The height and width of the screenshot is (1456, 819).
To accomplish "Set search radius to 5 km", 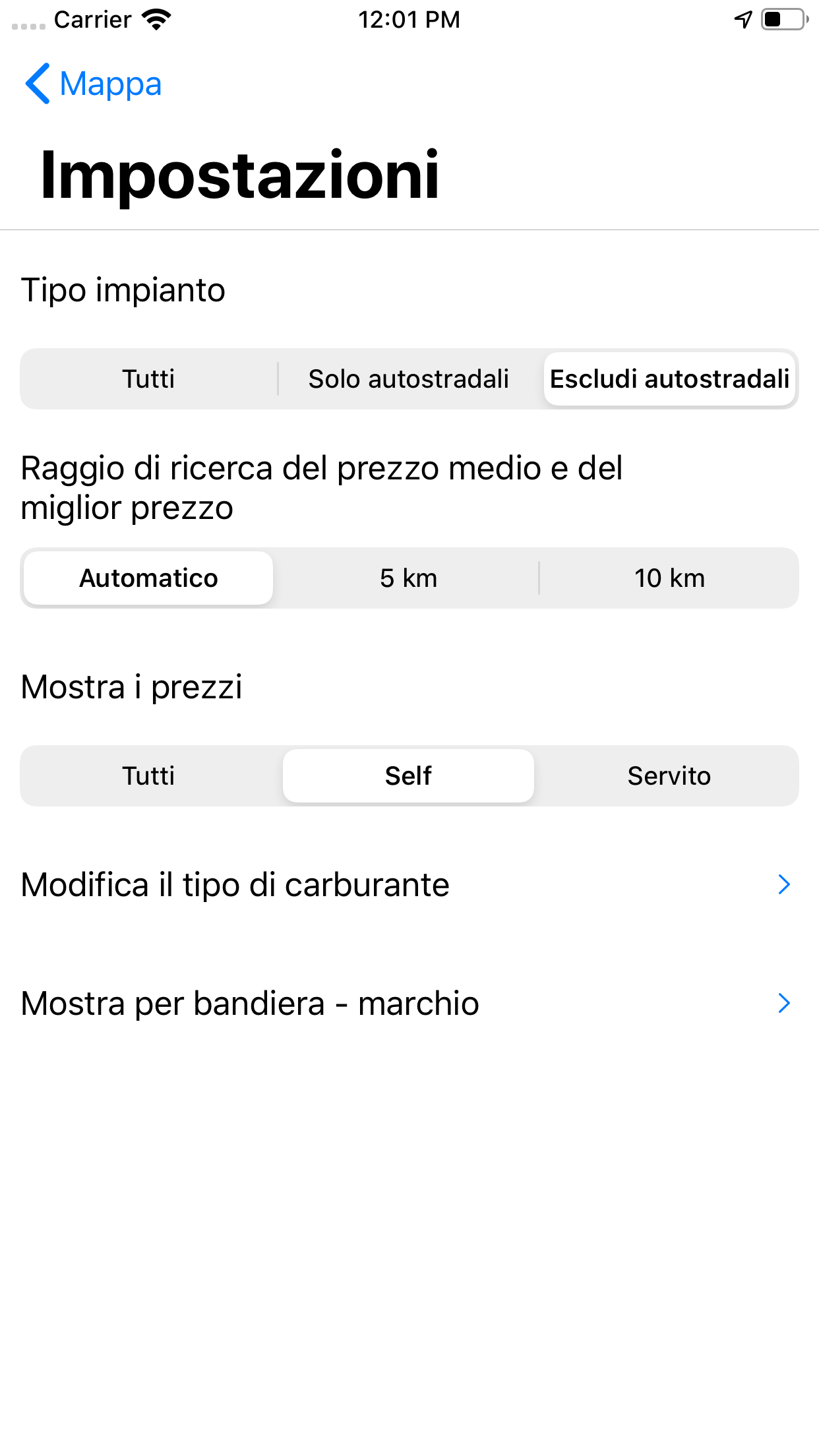I will 409,578.
